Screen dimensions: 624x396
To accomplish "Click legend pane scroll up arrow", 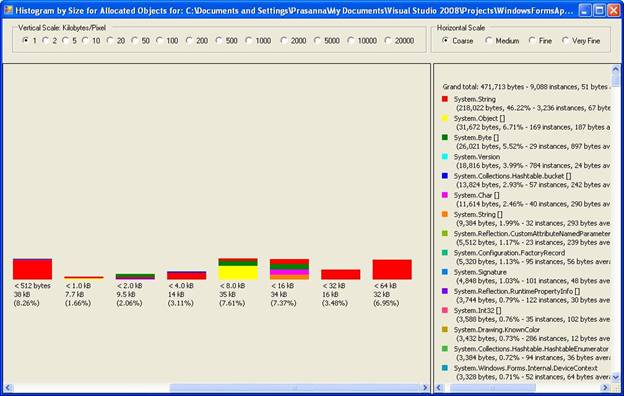I will (x=616, y=69).
